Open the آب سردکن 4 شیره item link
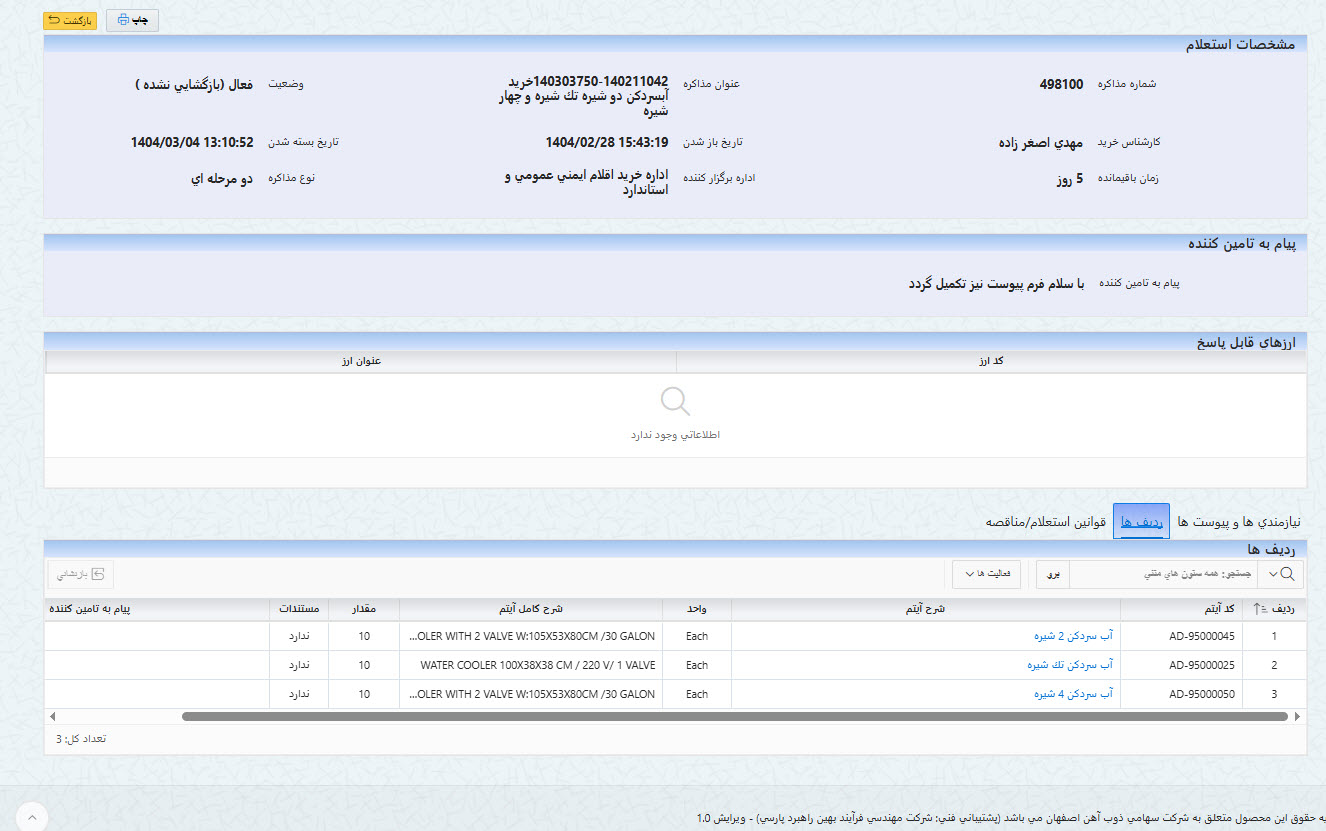The width and height of the screenshot is (1326, 831). pyautogui.click(x=1073, y=694)
